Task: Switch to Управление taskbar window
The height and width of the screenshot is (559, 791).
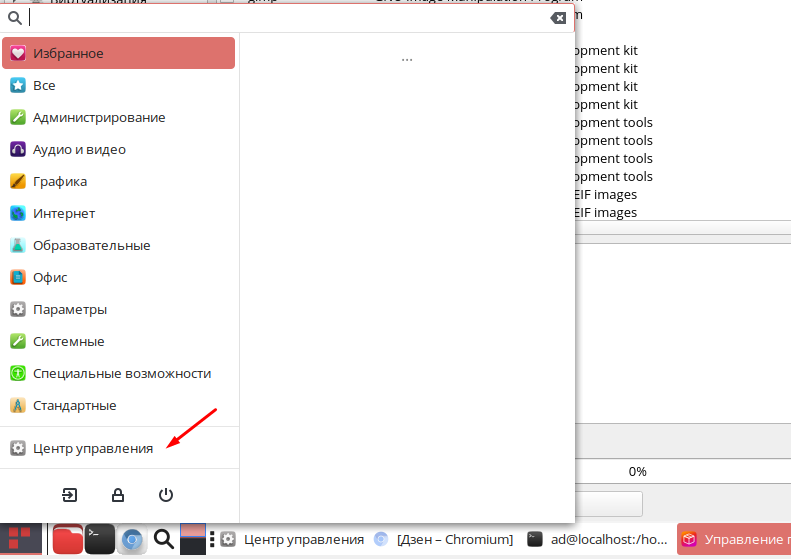Action: (734, 539)
